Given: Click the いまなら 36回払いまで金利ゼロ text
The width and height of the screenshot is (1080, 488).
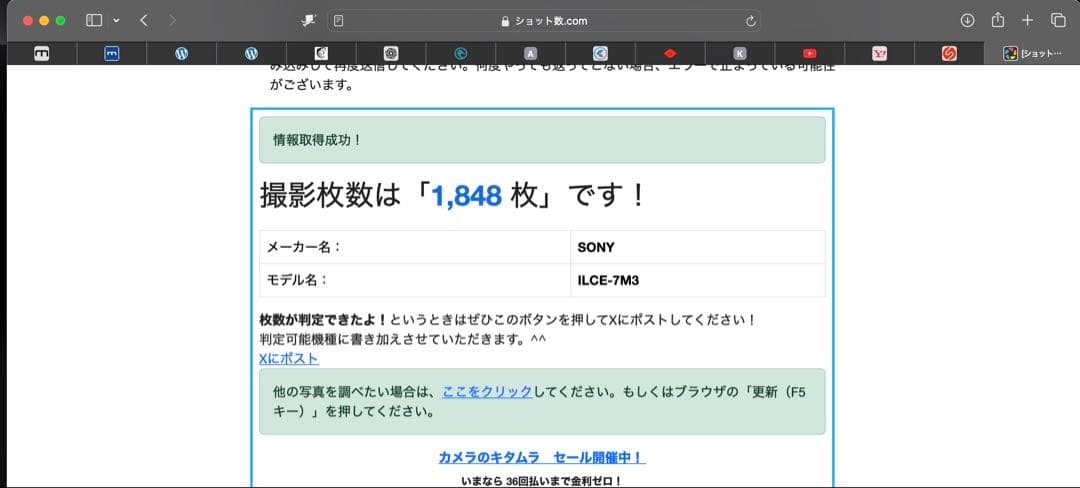Looking at the screenshot, I should [x=541, y=481].
